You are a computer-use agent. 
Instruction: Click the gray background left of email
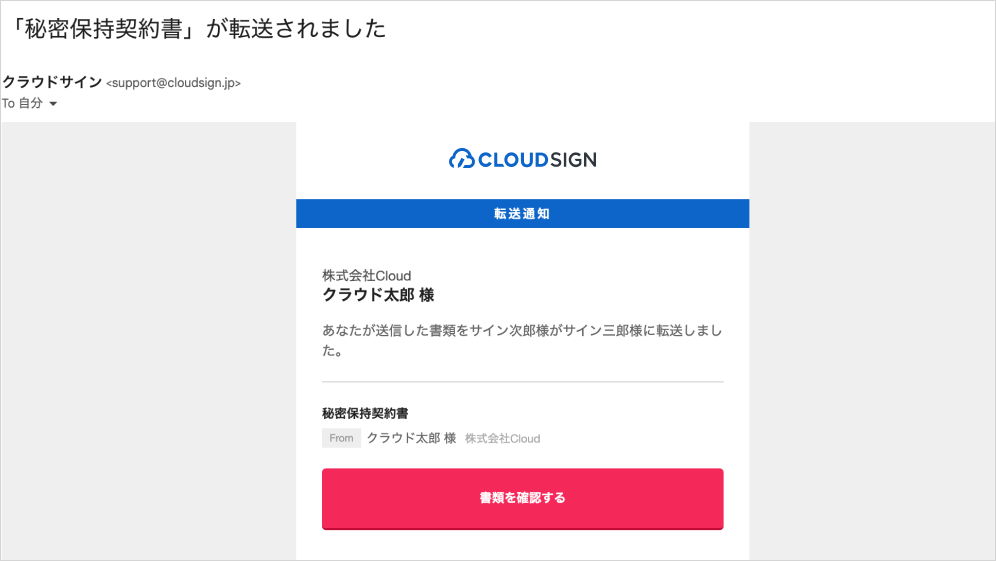tap(149, 341)
